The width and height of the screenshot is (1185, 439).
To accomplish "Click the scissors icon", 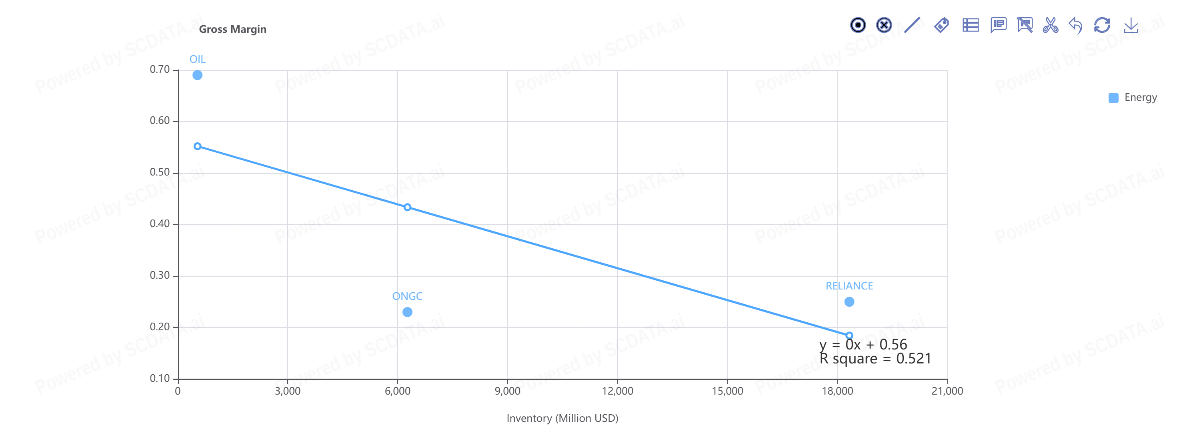I will (x=1050, y=25).
